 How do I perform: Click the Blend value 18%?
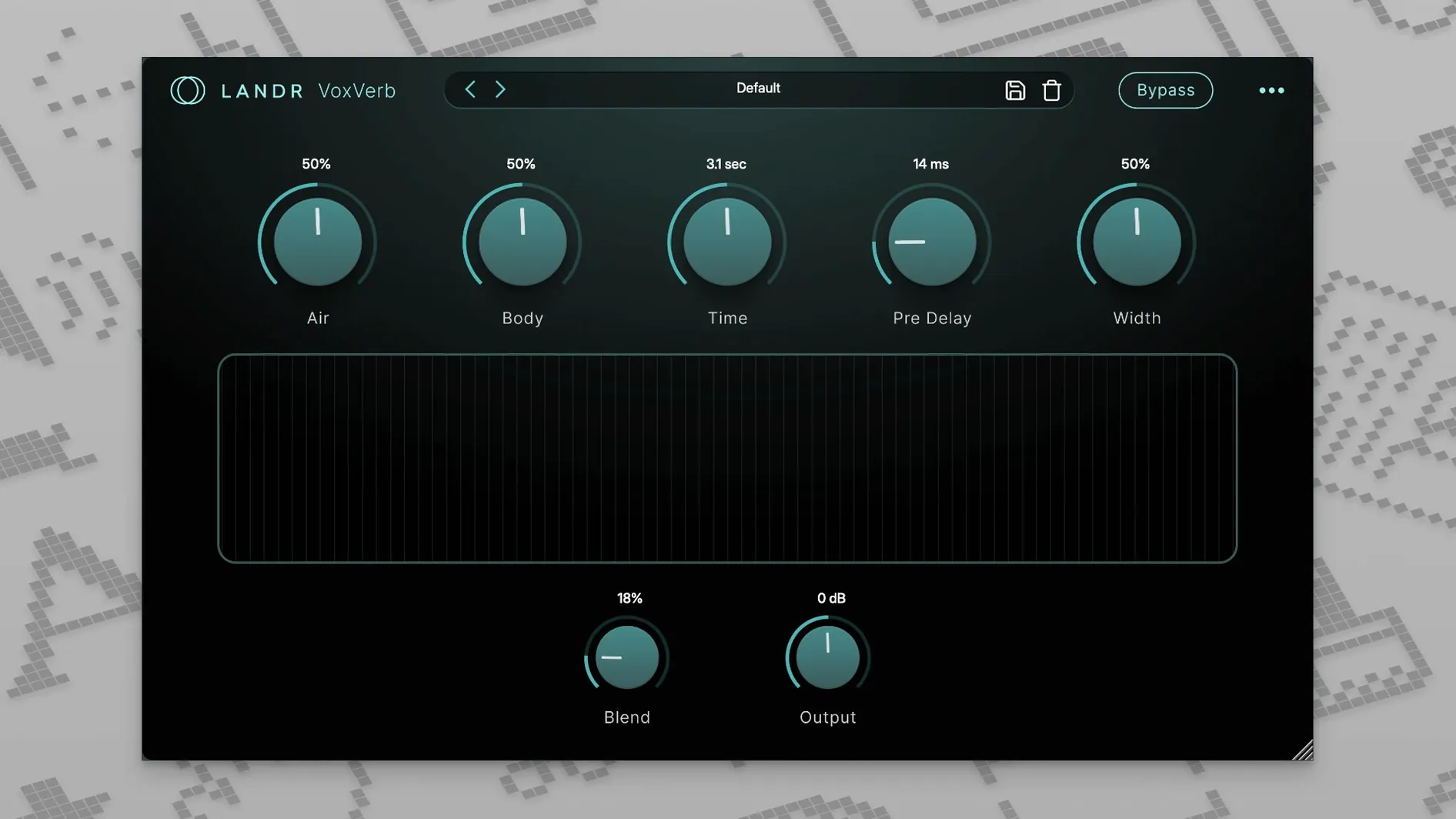[x=629, y=598]
